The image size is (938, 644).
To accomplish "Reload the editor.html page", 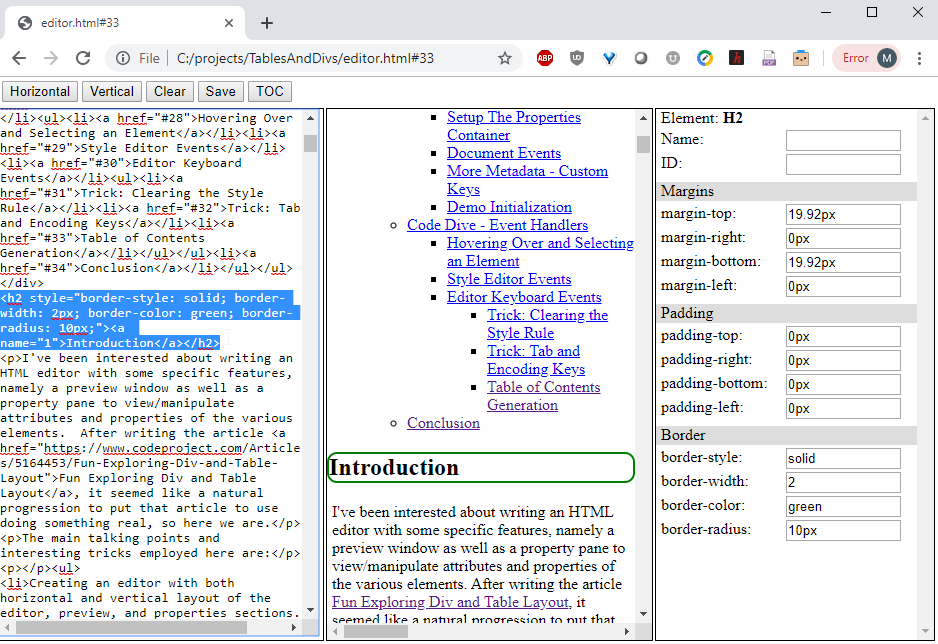I will (x=83, y=58).
